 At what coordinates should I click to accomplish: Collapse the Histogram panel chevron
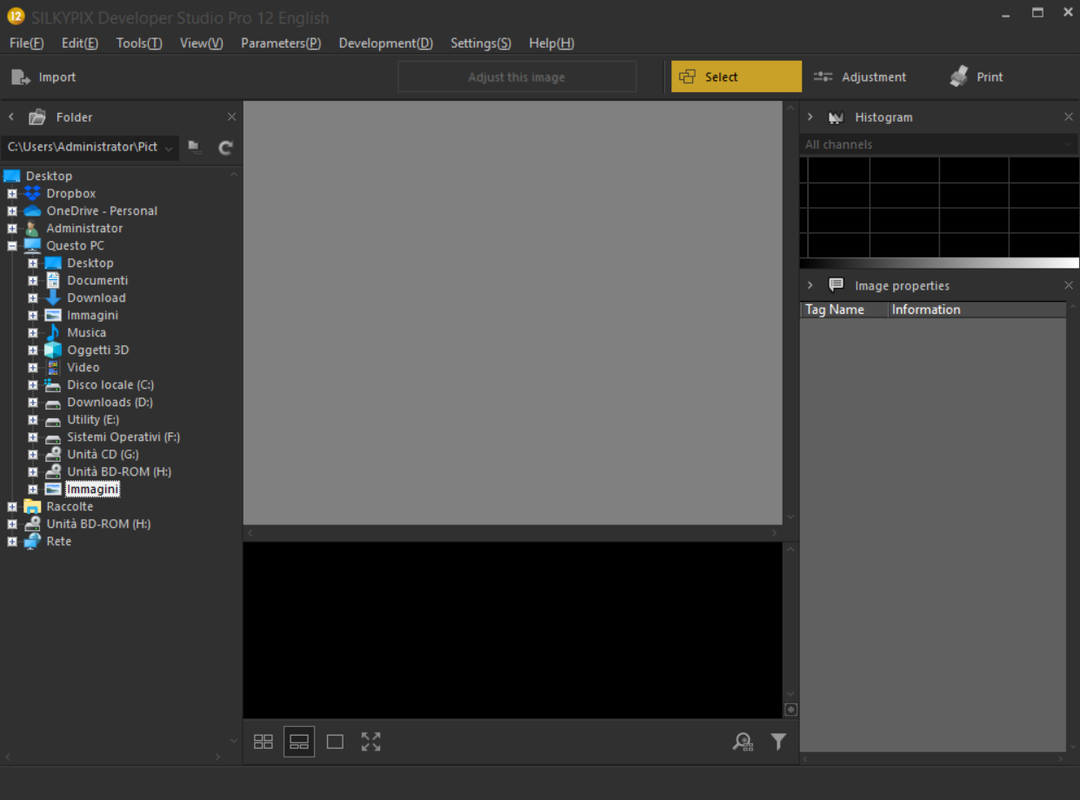point(810,117)
